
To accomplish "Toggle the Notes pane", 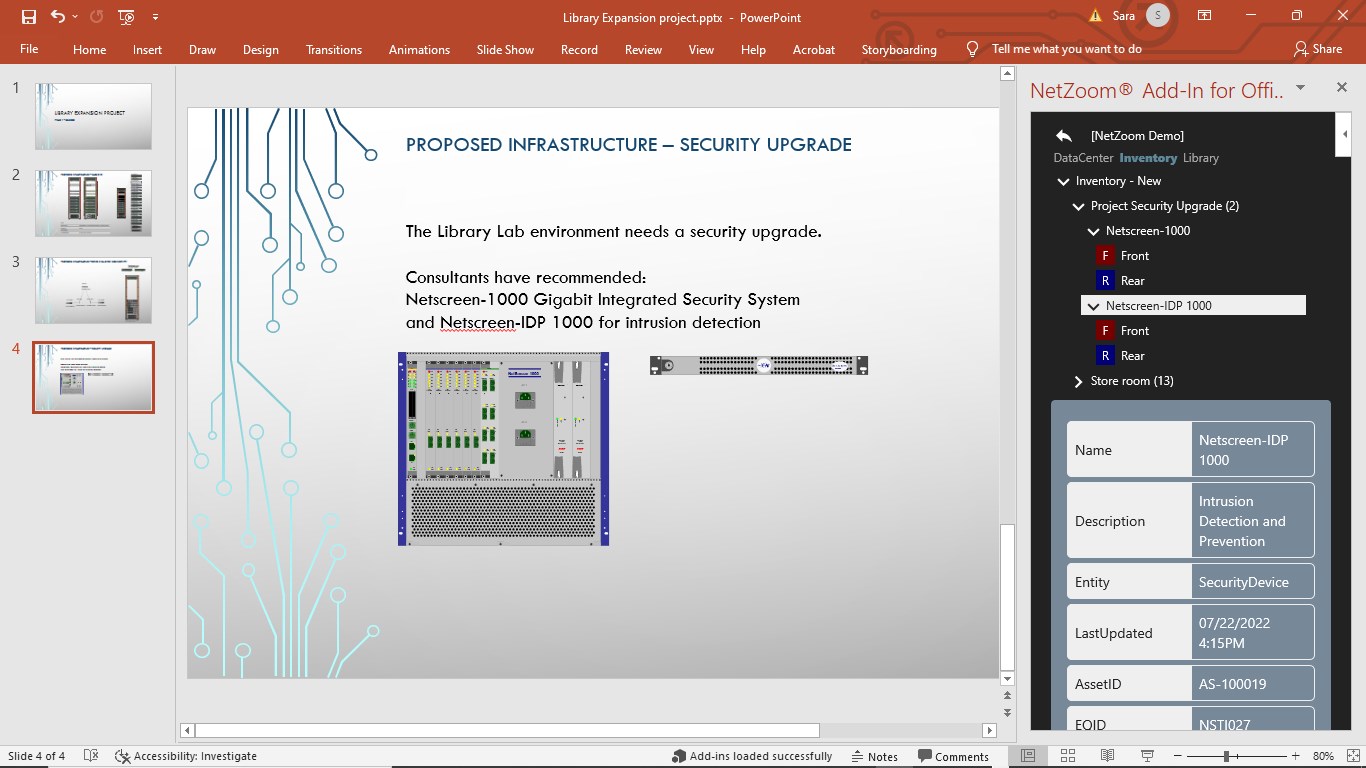I will (874, 756).
